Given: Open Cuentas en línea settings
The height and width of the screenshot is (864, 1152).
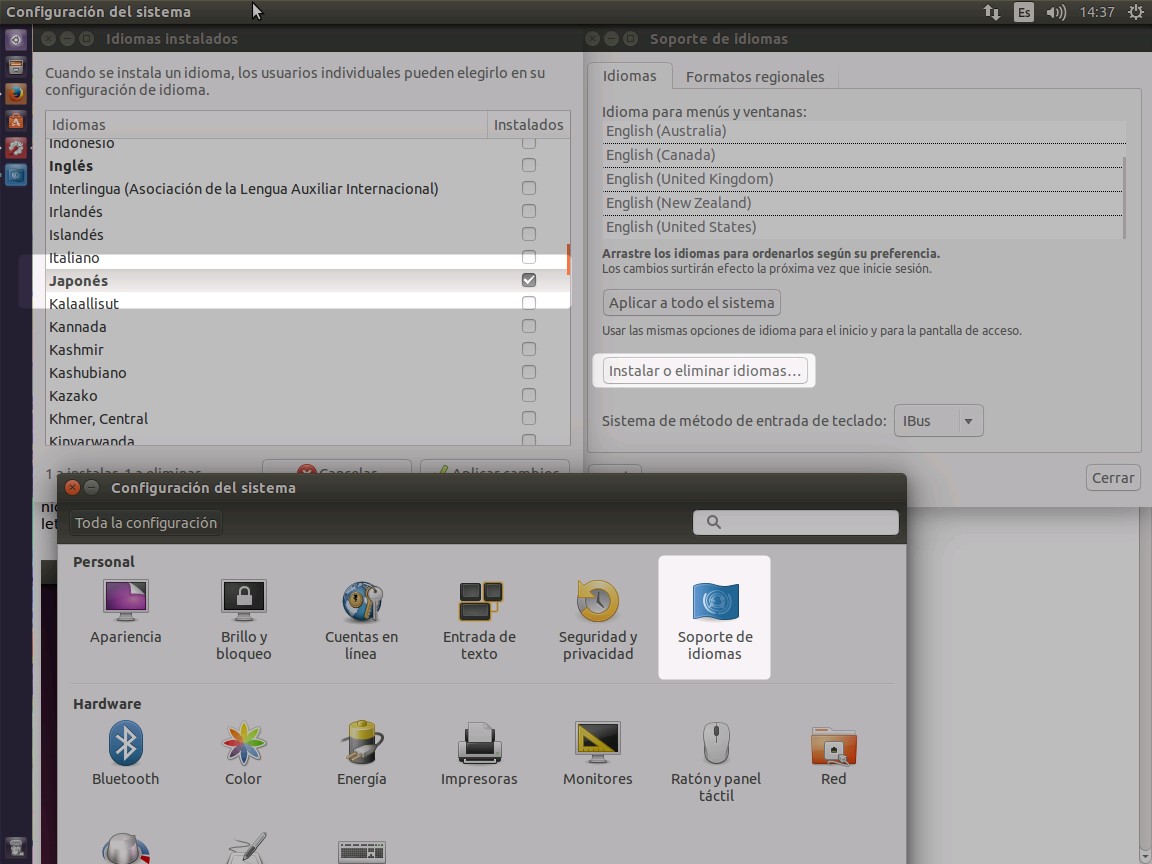Looking at the screenshot, I should coord(361,619).
